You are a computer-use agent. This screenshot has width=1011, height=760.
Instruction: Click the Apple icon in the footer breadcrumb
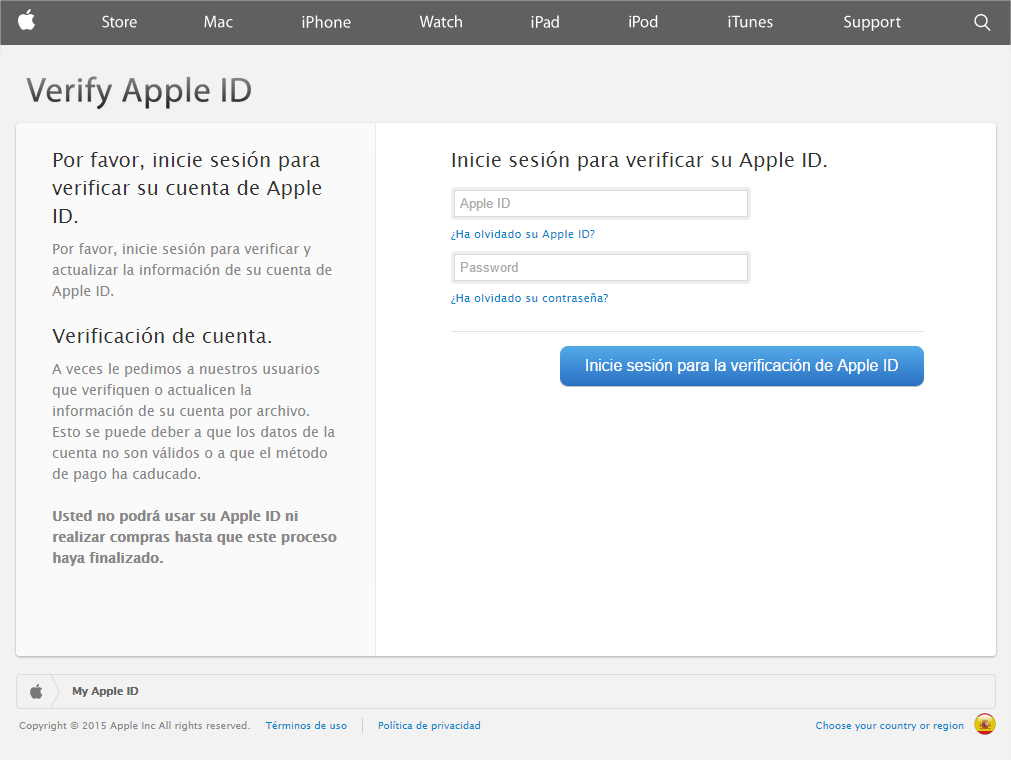(x=37, y=692)
